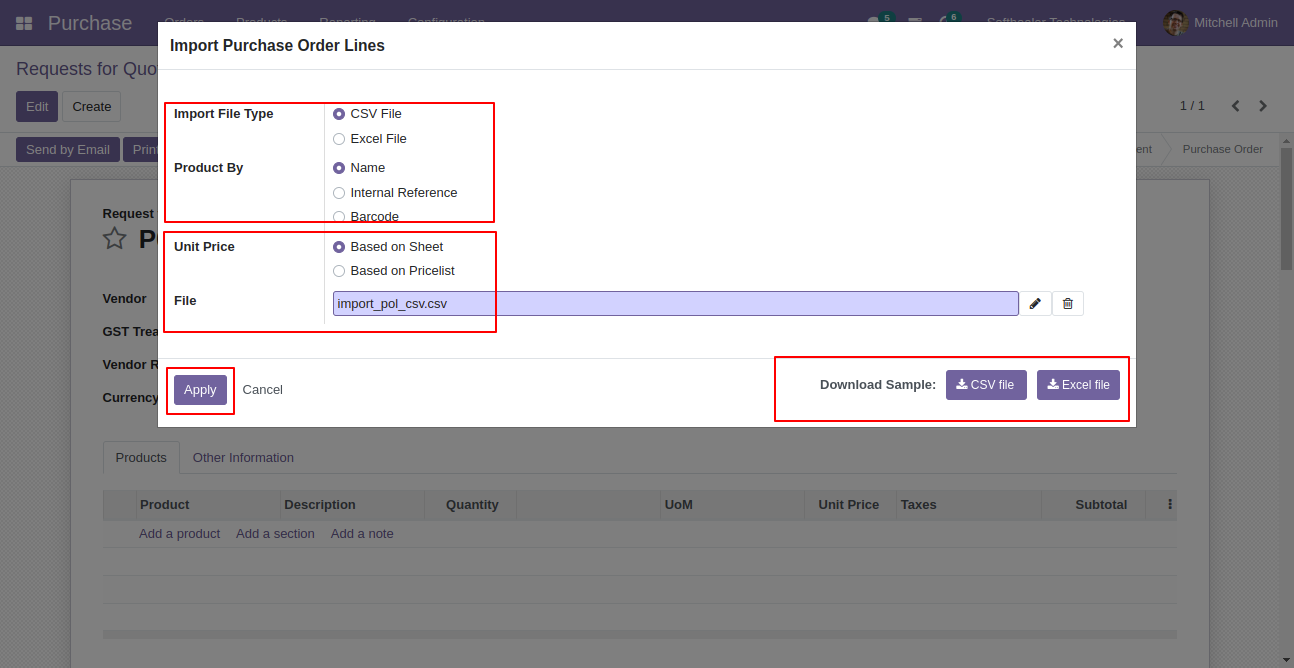This screenshot has width=1294, height=668.
Task: Click the import_pol_csv.csv file field
Action: point(676,304)
